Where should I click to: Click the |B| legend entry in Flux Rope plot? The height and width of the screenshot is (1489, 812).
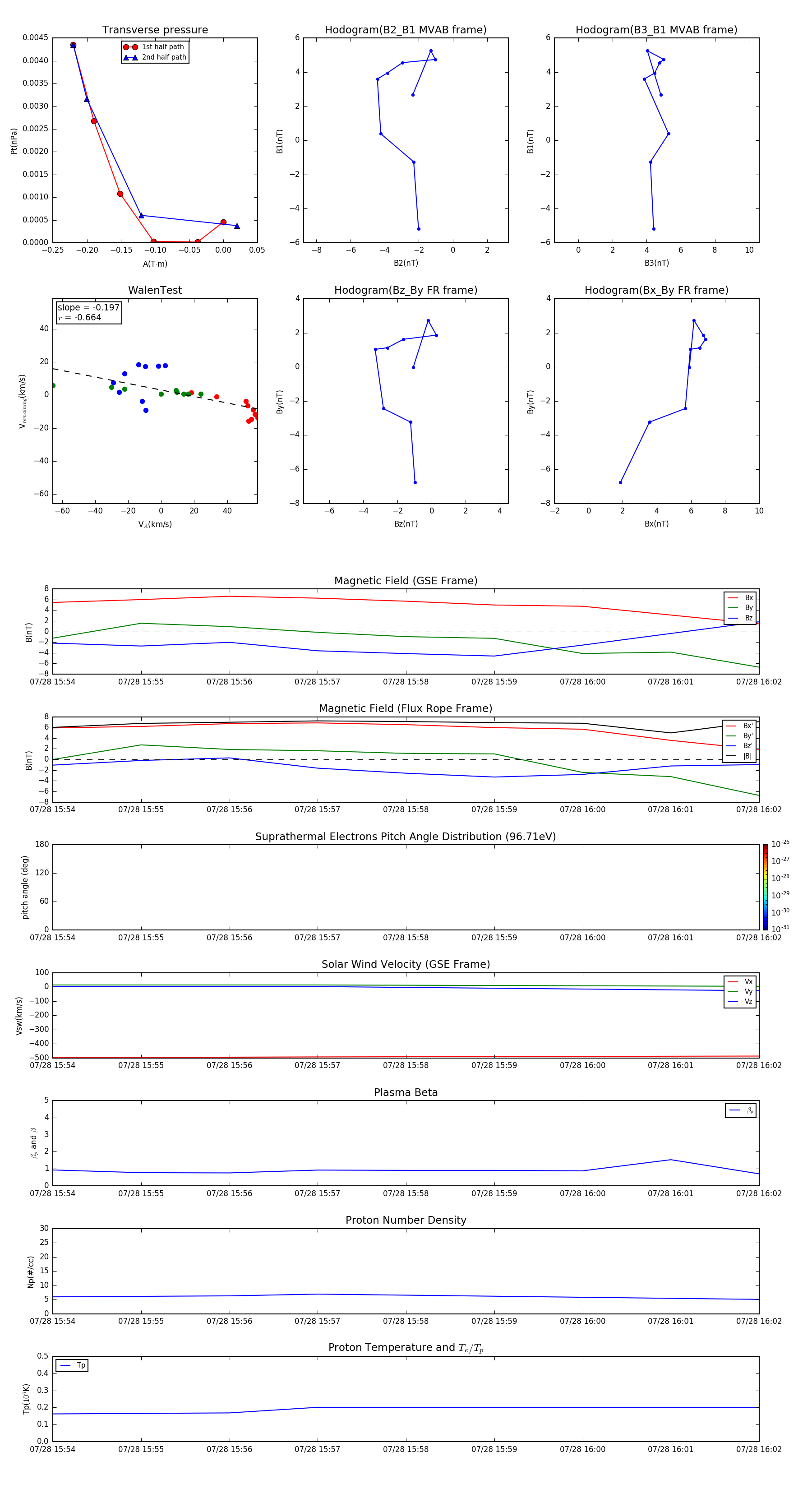(739, 756)
